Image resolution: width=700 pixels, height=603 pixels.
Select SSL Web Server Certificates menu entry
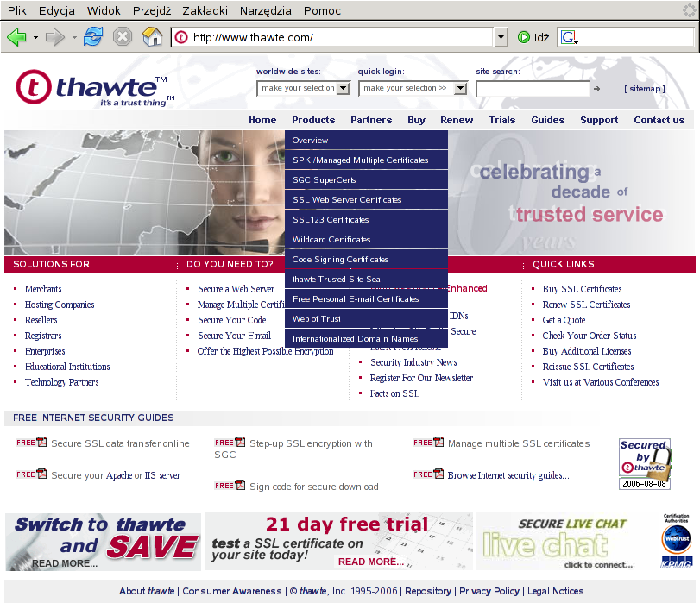(366, 200)
